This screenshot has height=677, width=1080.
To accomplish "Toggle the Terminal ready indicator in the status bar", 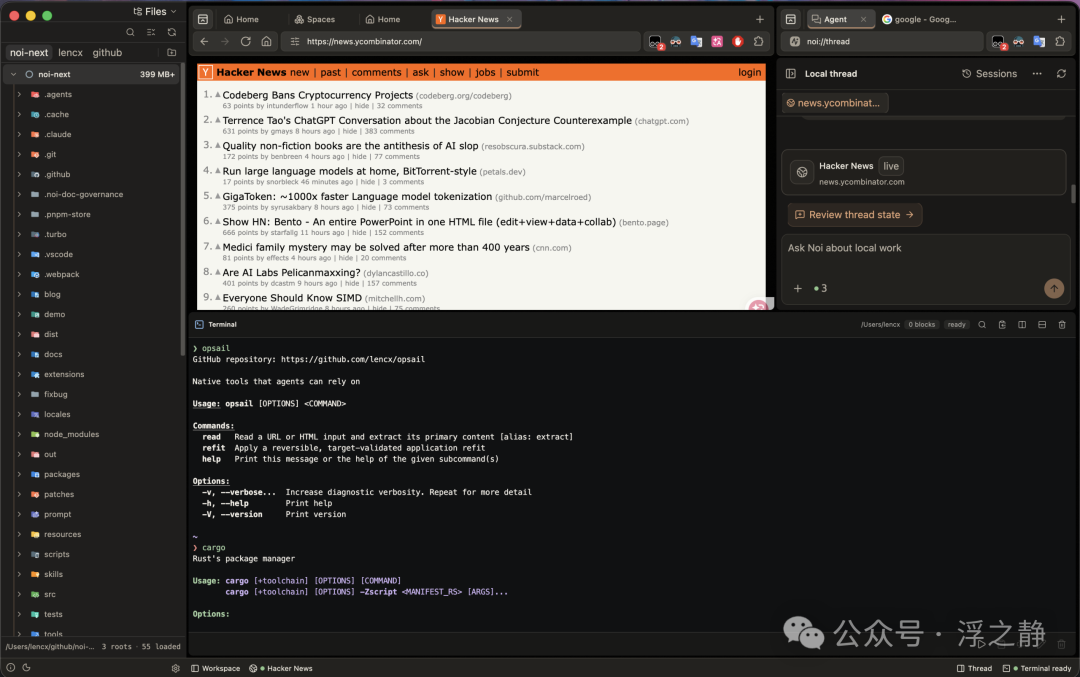I will pos(1037,668).
